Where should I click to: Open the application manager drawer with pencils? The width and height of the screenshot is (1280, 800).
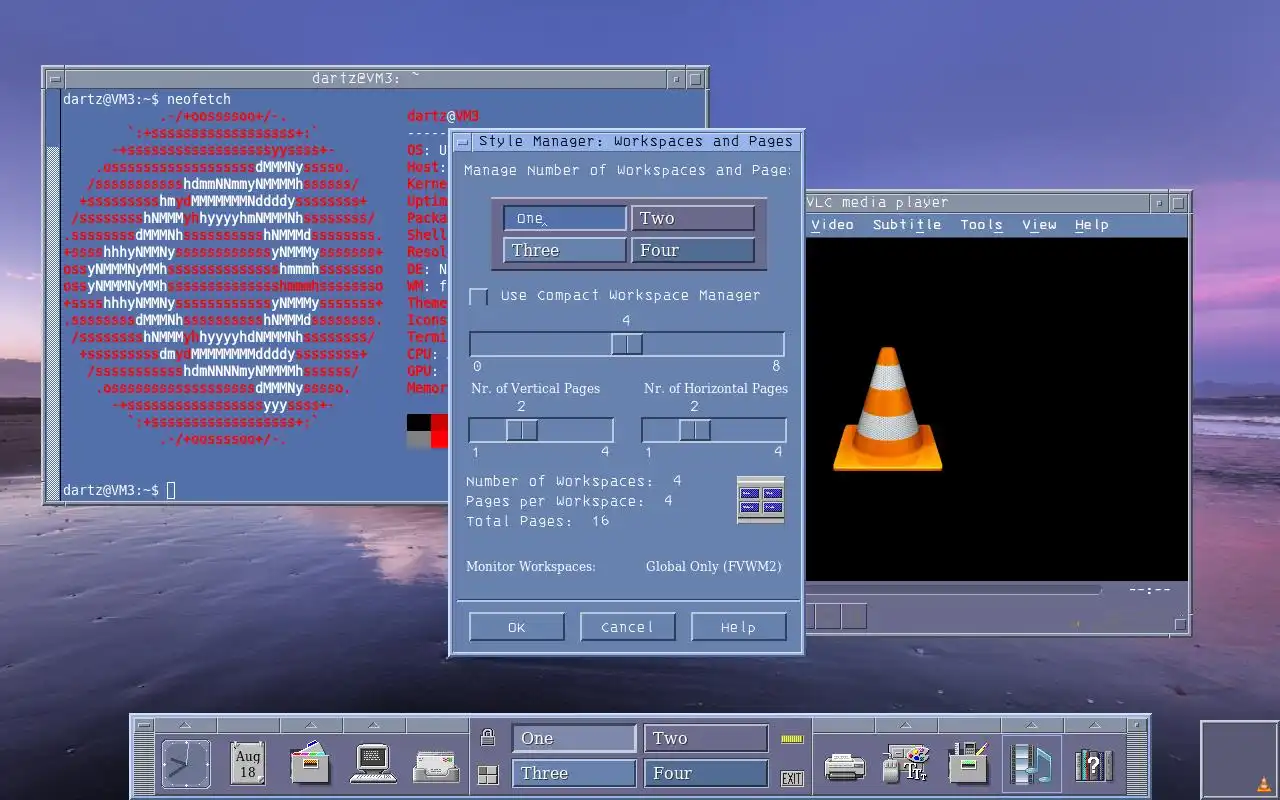point(968,764)
